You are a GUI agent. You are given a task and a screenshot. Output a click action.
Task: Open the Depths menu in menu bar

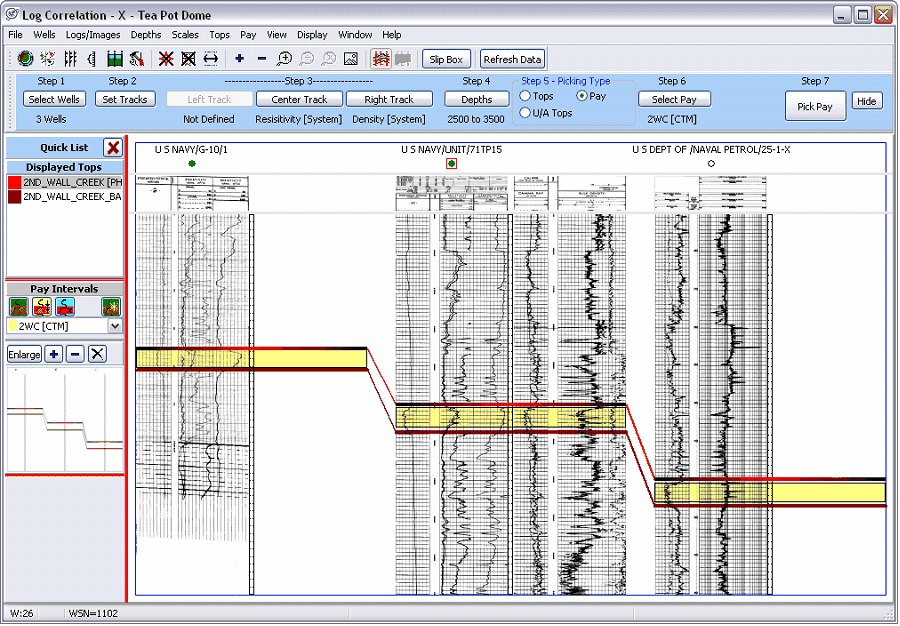[x=146, y=34]
